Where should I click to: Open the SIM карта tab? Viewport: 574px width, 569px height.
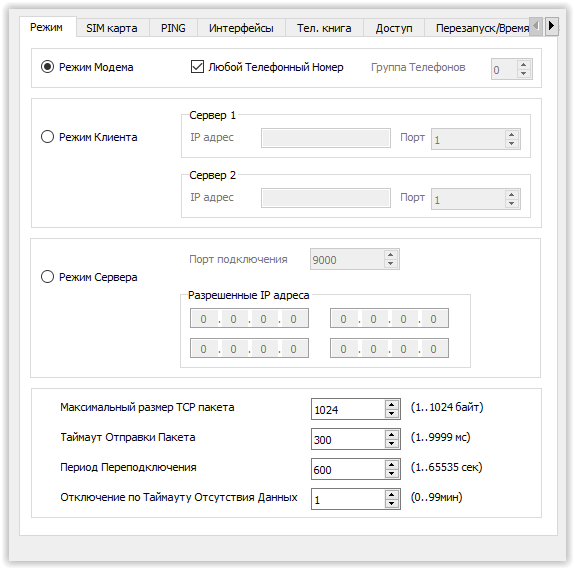point(112,28)
